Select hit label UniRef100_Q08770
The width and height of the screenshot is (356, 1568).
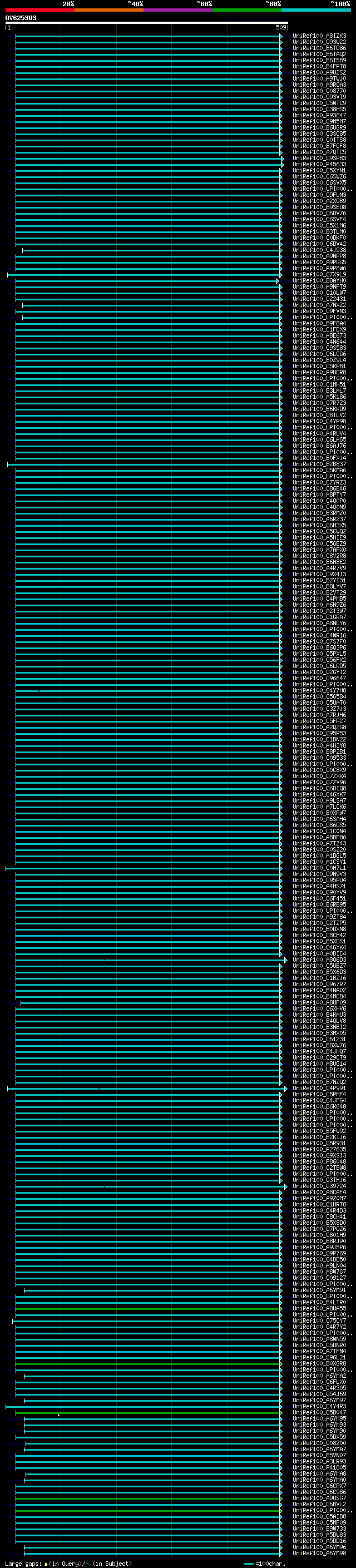tap(319, 91)
